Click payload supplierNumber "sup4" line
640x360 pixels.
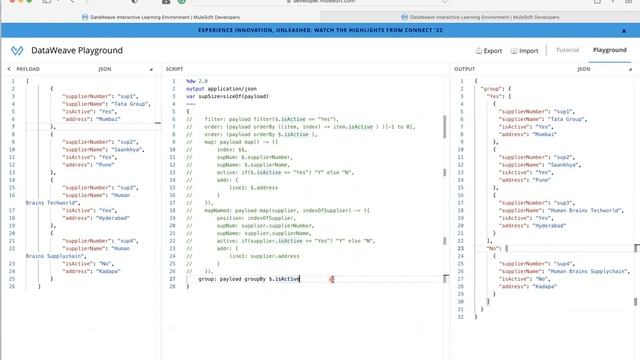click(100, 241)
